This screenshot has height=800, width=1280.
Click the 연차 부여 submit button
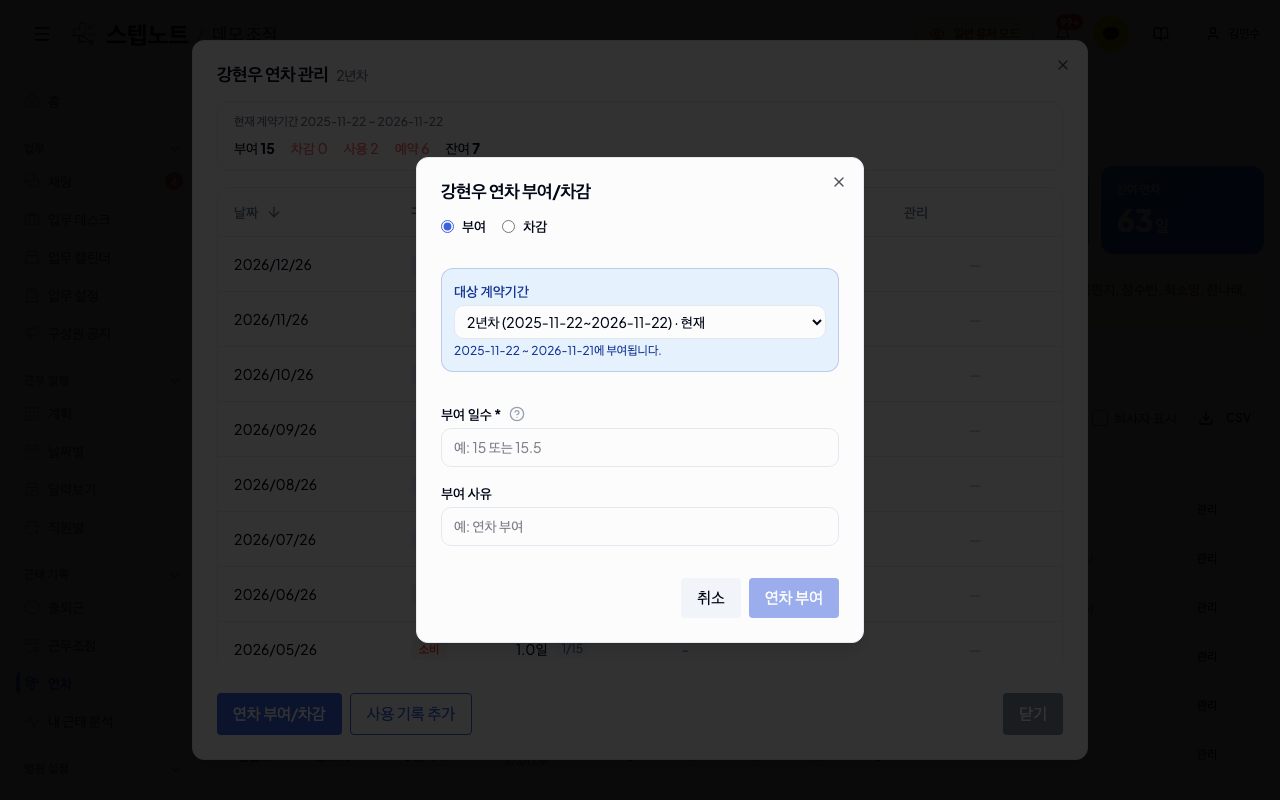794,598
